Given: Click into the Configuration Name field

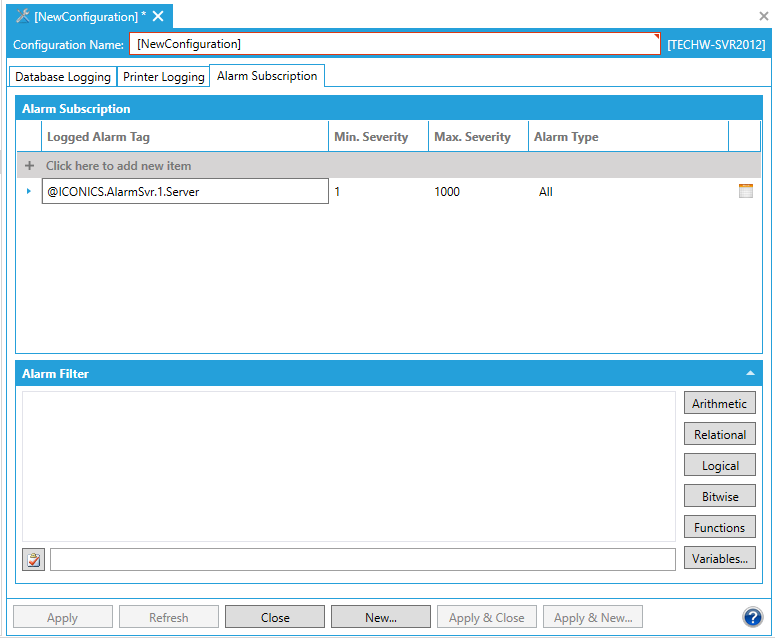Looking at the screenshot, I should 394,44.
